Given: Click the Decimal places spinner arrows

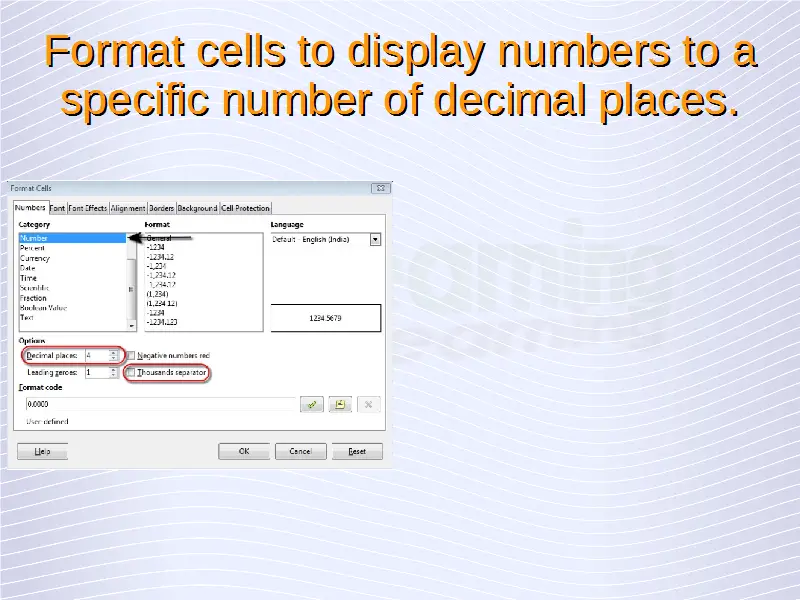Looking at the screenshot, I should (113, 355).
